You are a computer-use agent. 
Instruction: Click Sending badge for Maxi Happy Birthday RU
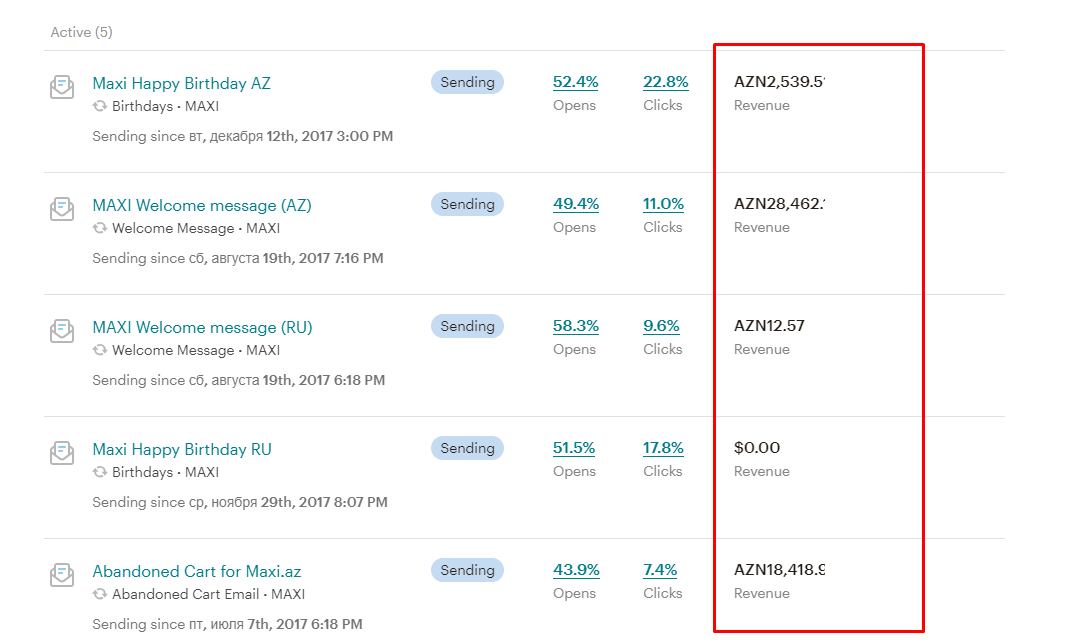[467, 448]
